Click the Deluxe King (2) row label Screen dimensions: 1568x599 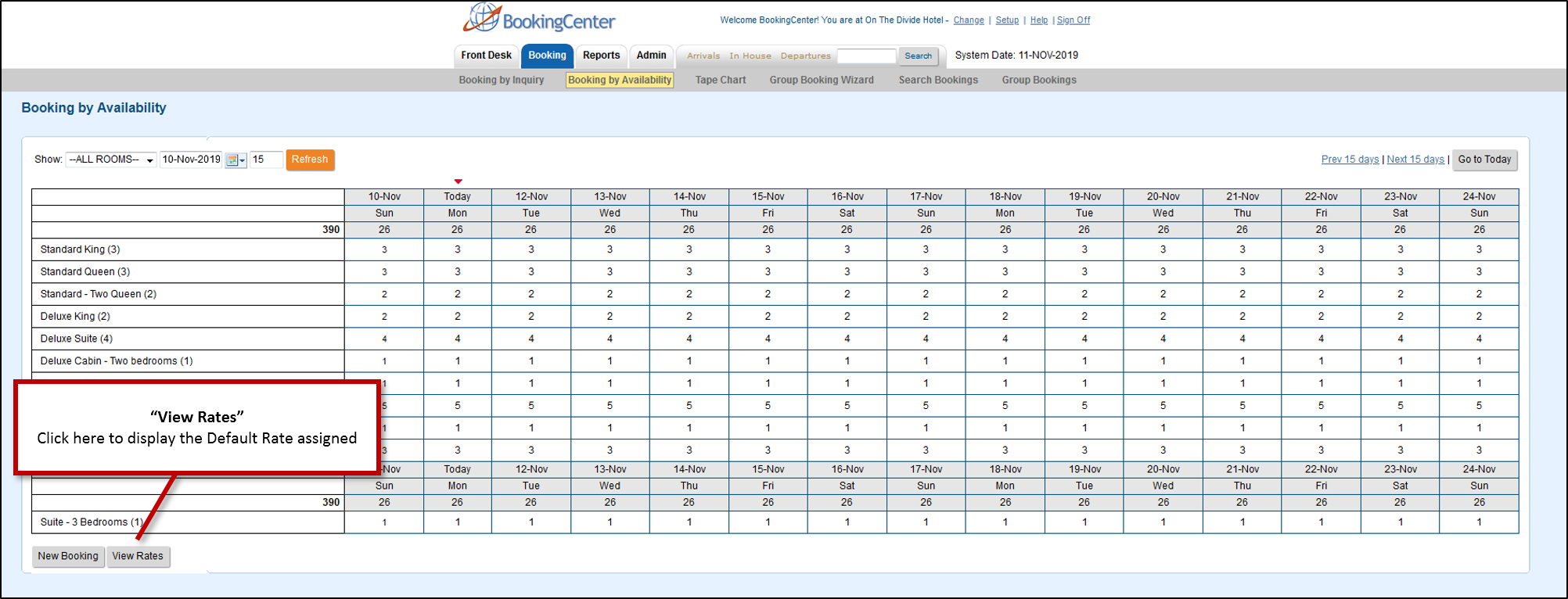pyautogui.click(x=75, y=316)
